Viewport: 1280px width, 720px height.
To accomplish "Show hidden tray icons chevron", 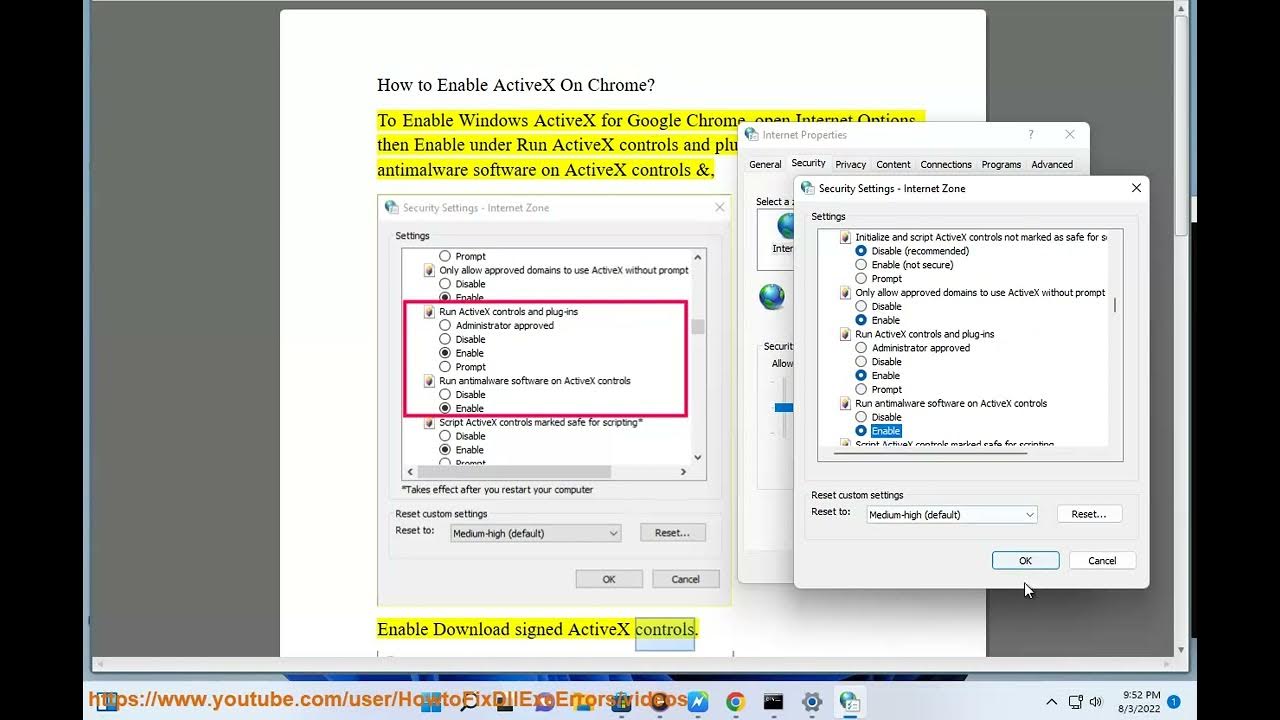I will coord(1051,702).
